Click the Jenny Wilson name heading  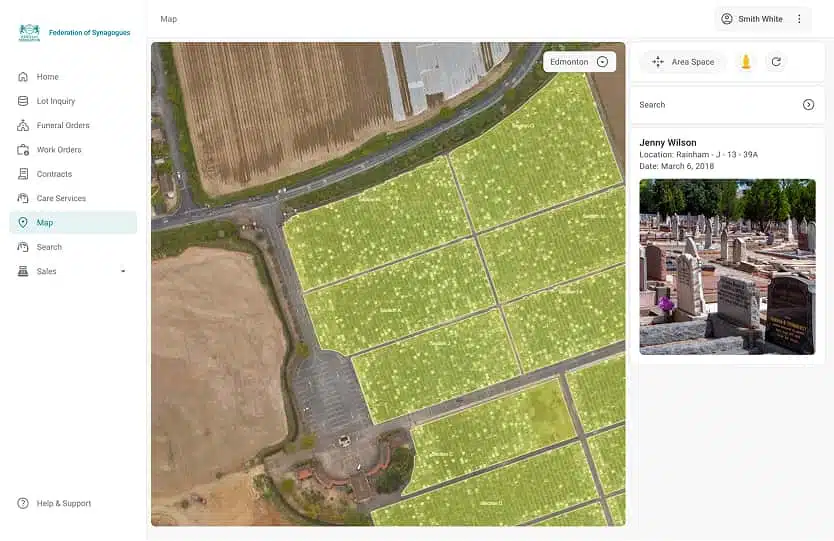point(668,143)
